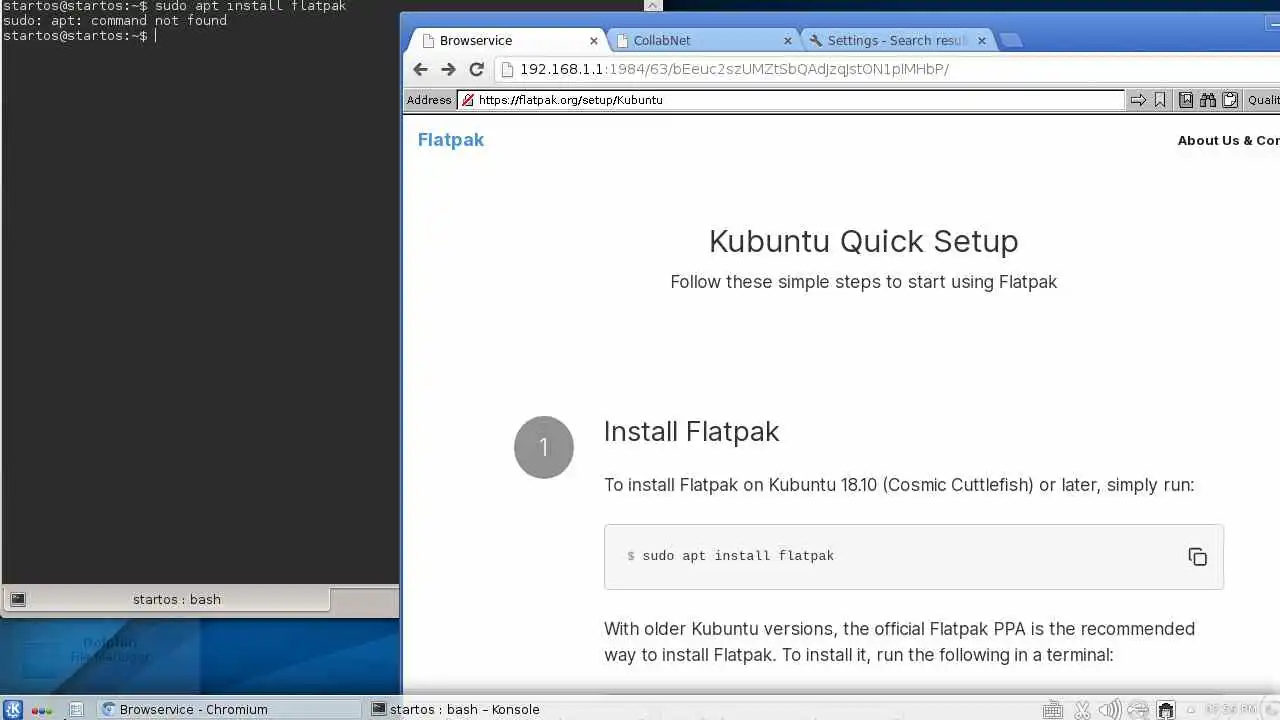Click the Browservice Address field
The image size is (1280, 720).
coord(790,100)
